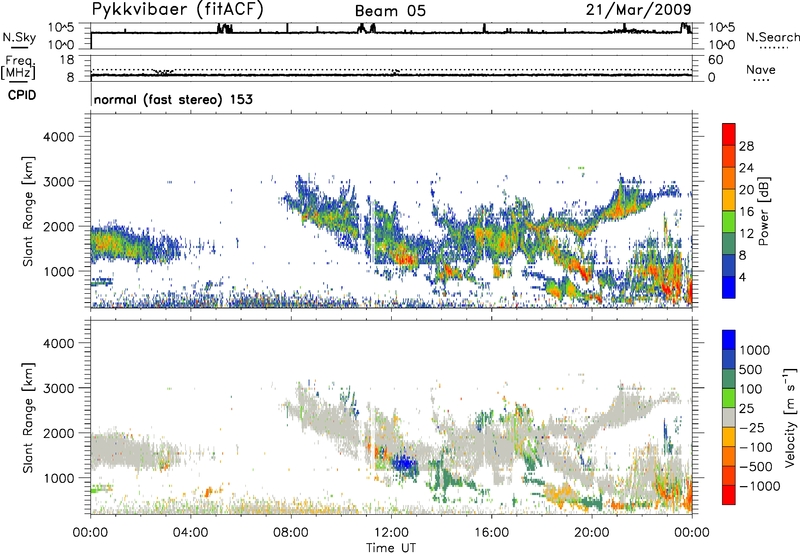Viewport: 800px width, 554px height.
Task: Click the 12 label on power colorbar
Action: 746,234
